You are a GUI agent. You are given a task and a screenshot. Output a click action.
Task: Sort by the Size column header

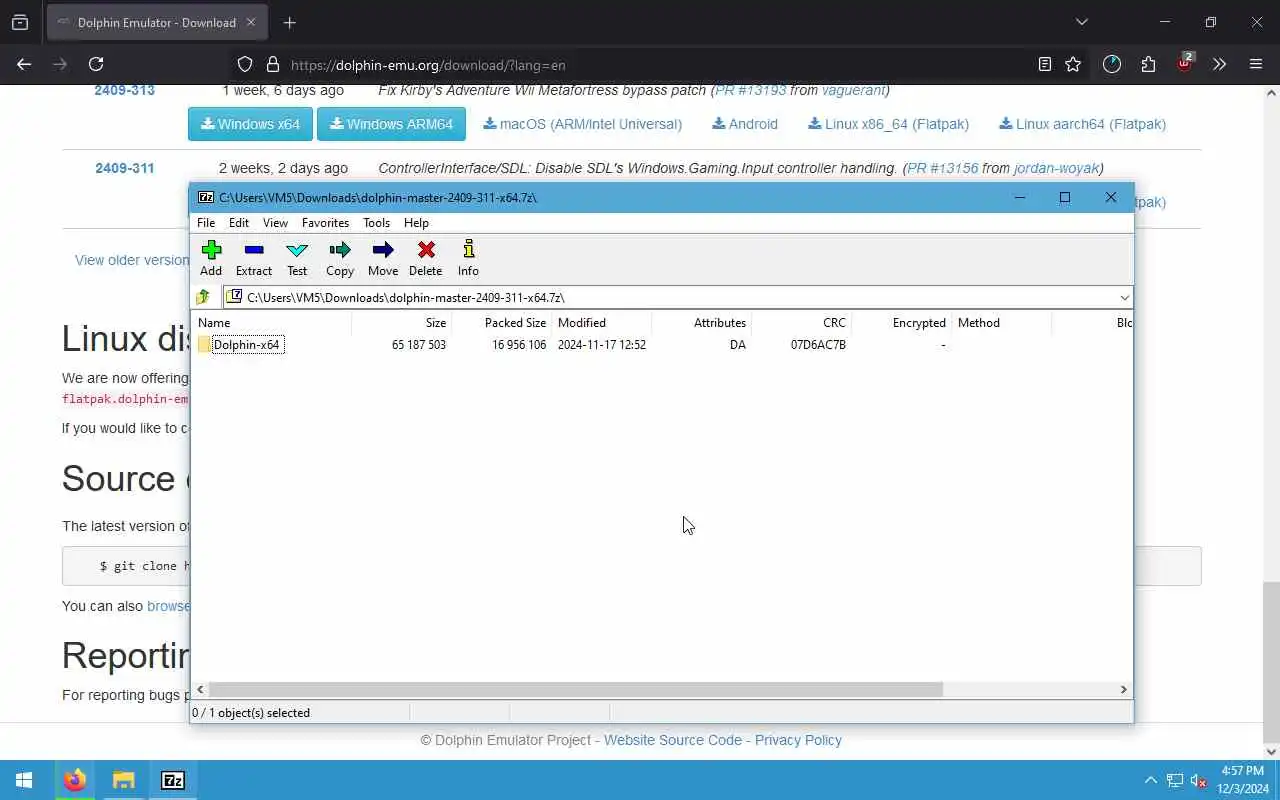(x=401, y=323)
